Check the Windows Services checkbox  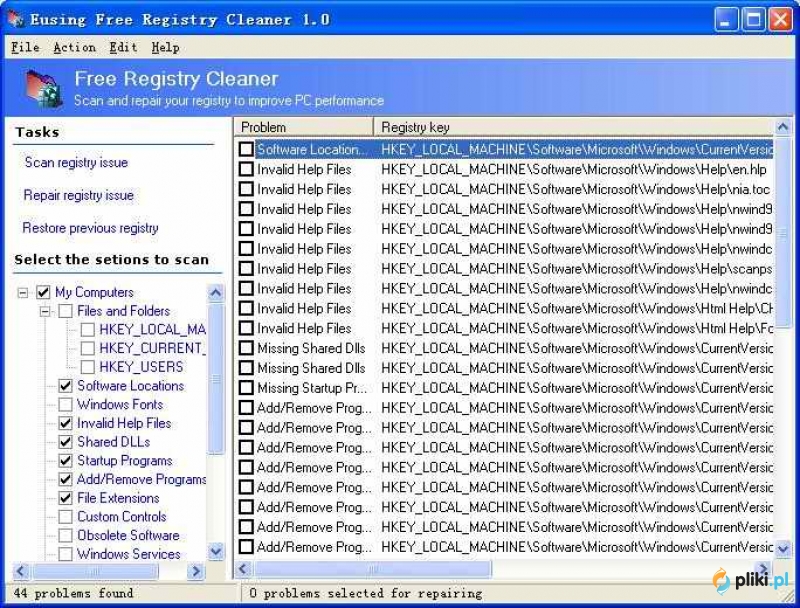(x=65, y=554)
